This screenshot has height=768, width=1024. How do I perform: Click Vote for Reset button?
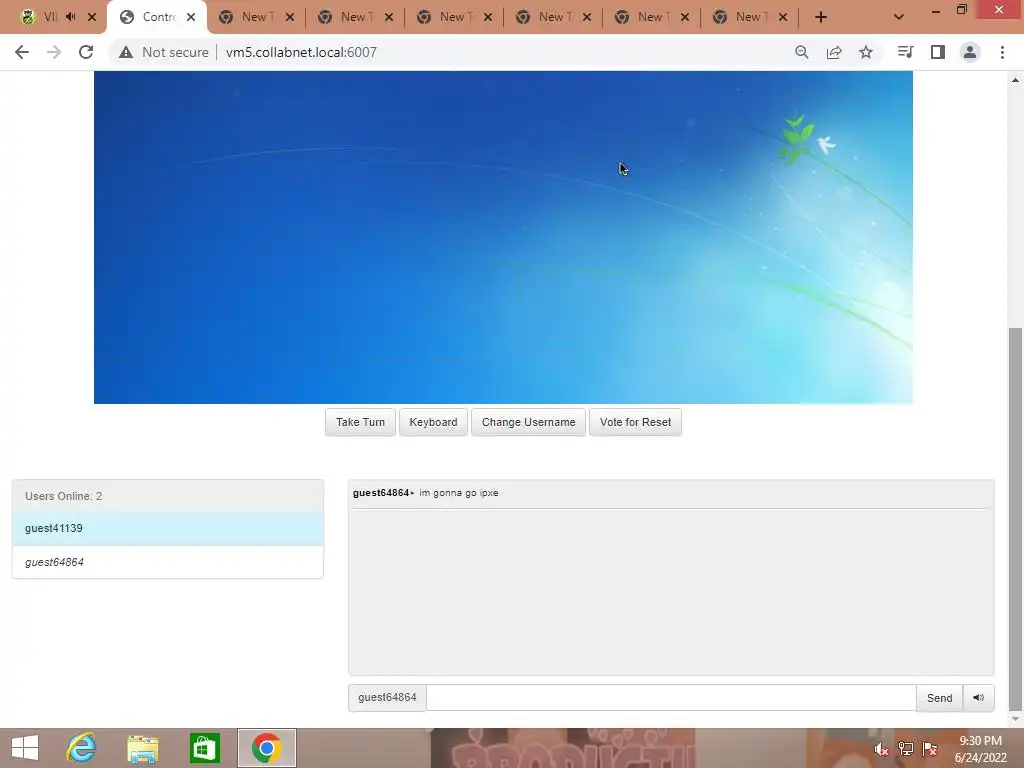click(x=635, y=422)
